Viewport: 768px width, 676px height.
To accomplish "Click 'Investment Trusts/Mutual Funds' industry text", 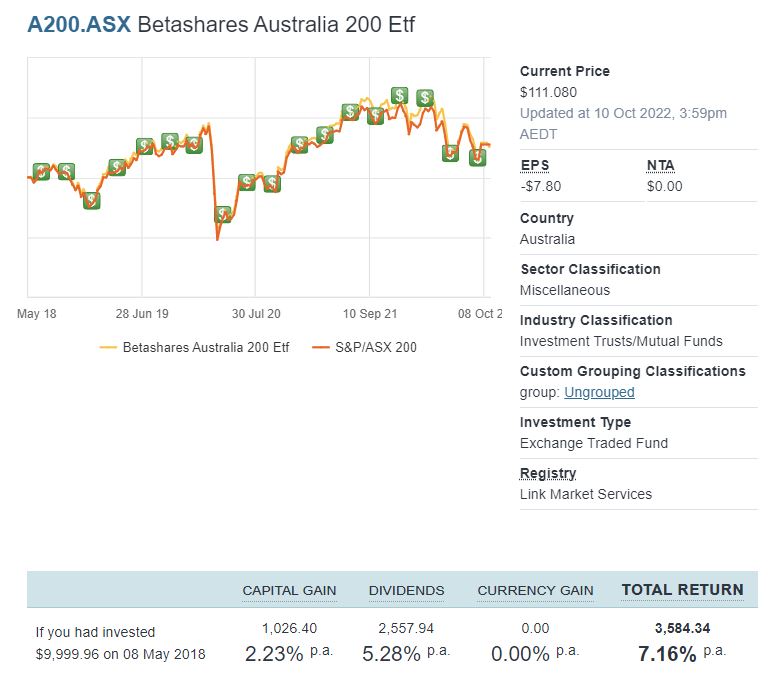I will tap(621, 341).
